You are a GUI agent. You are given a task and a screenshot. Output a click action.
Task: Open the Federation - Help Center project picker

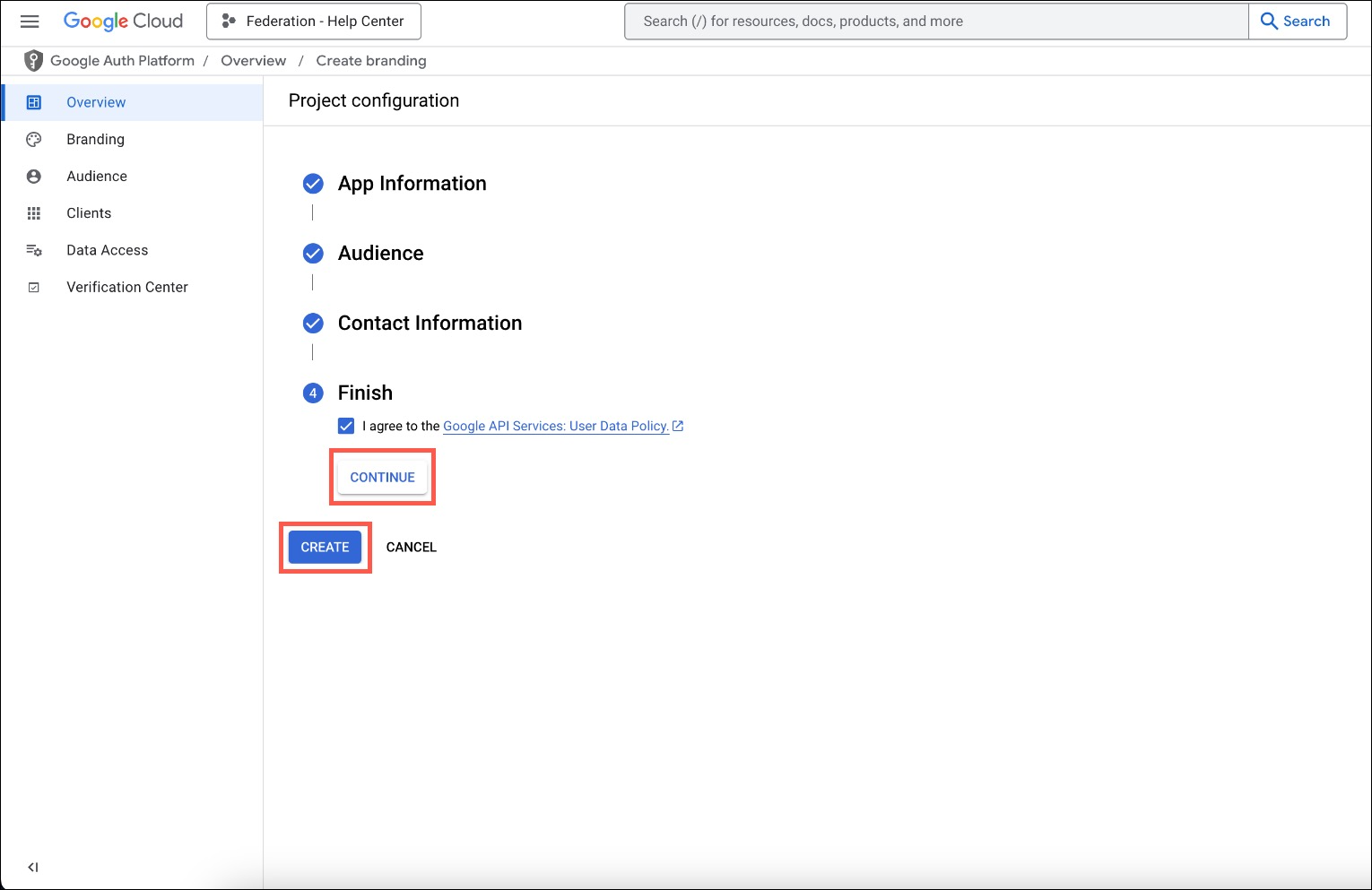coord(313,21)
